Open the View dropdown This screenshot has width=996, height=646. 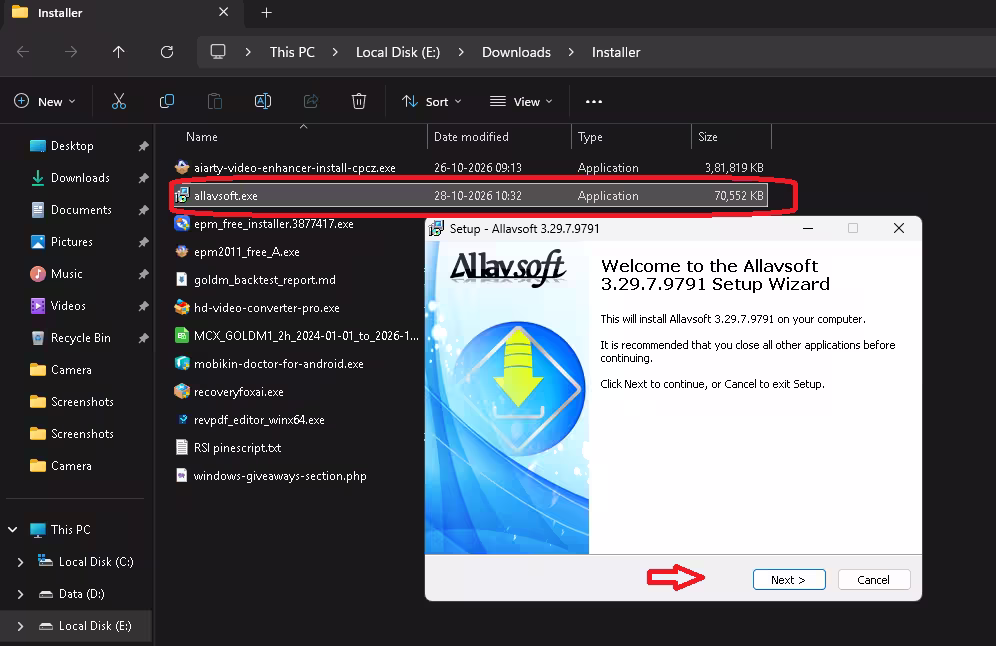pyautogui.click(x=522, y=102)
